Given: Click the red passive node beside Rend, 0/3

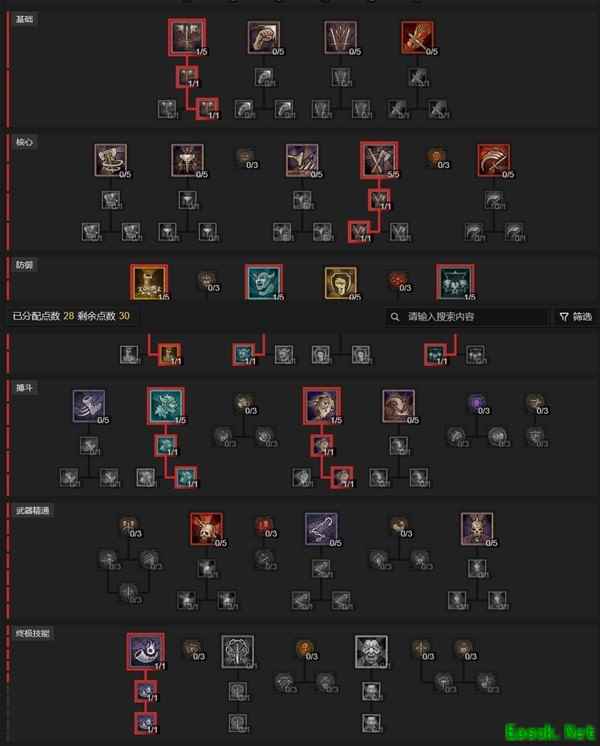Looking at the screenshot, I should [436, 157].
